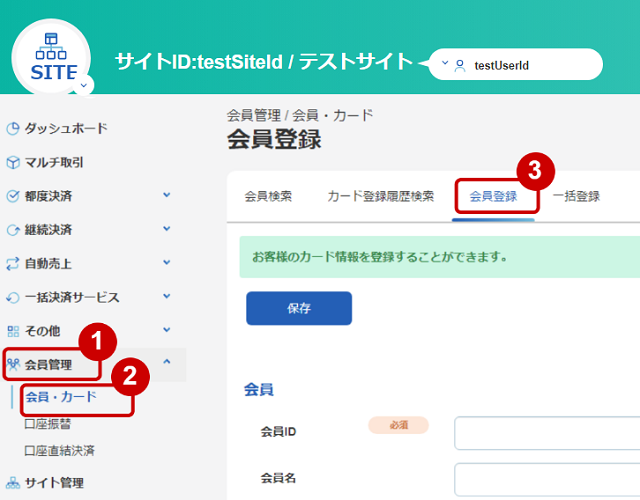The width and height of the screenshot is (640, 500).
Task: Collapse the 会員管理 menu chevron
Action: [167, 362]
